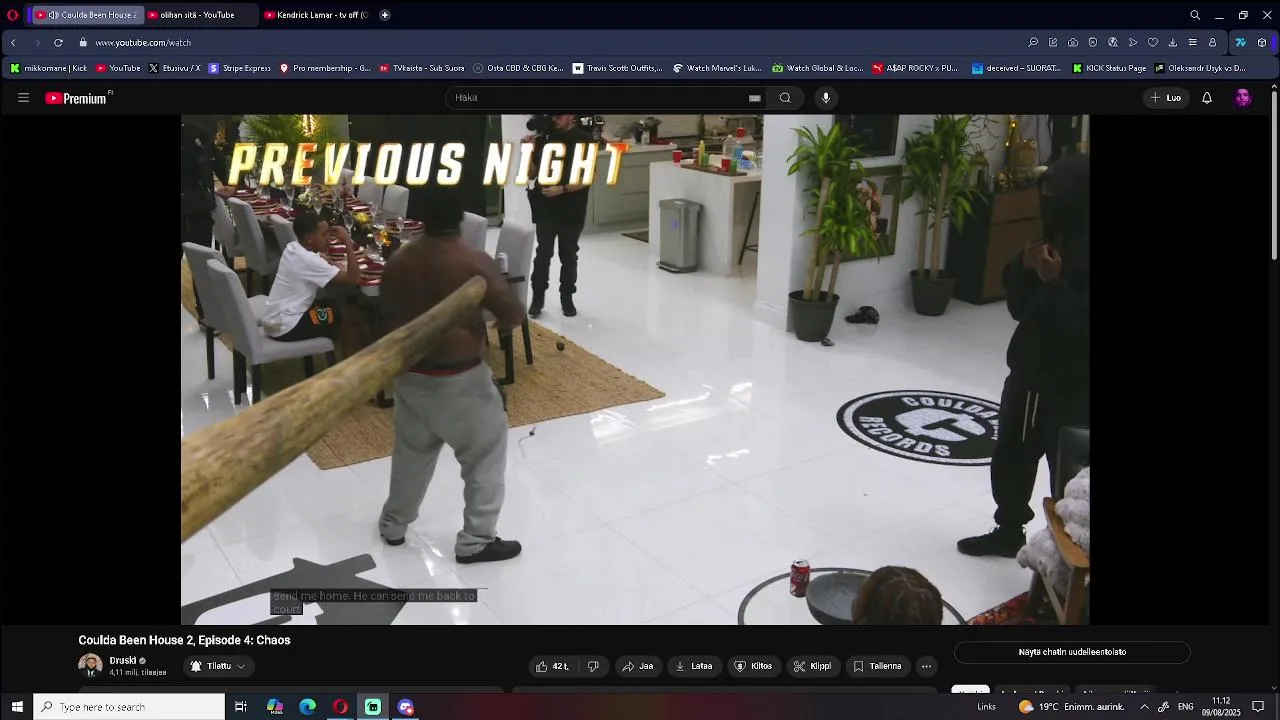Open TVkaista - Sub Suora bookmark
Image resolution: width=1280 pixels, height=720 pixels.
(x=421, y=69)
